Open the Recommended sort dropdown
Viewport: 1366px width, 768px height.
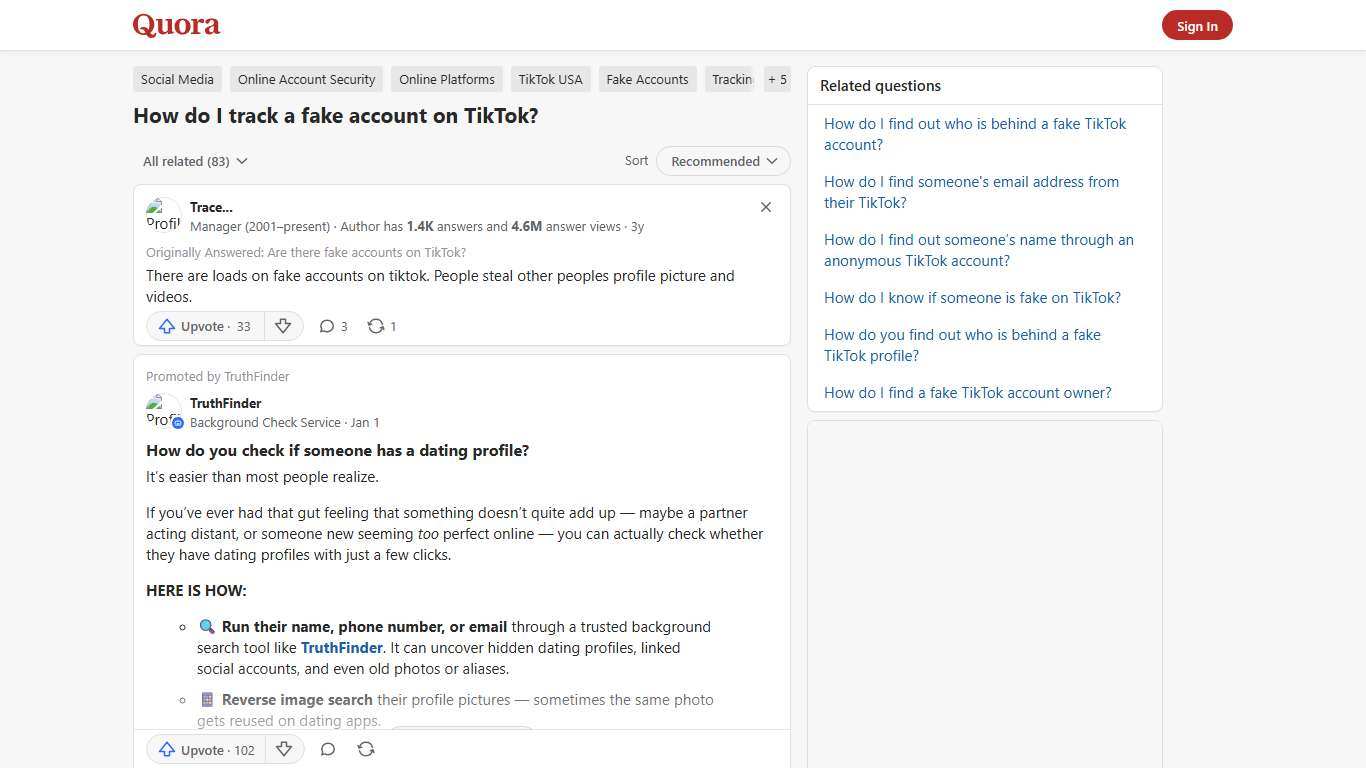[x=722, y=161]
